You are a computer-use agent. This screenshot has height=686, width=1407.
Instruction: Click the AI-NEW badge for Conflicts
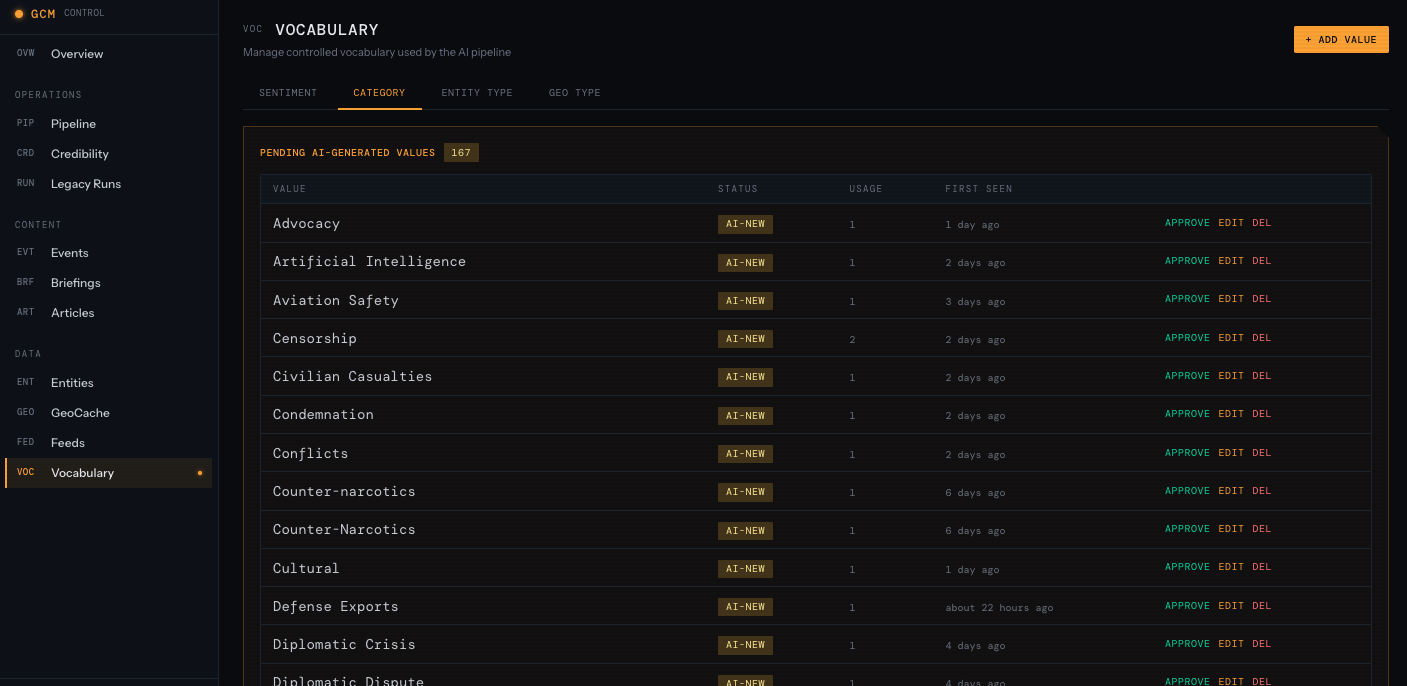[x=745, y=454]
